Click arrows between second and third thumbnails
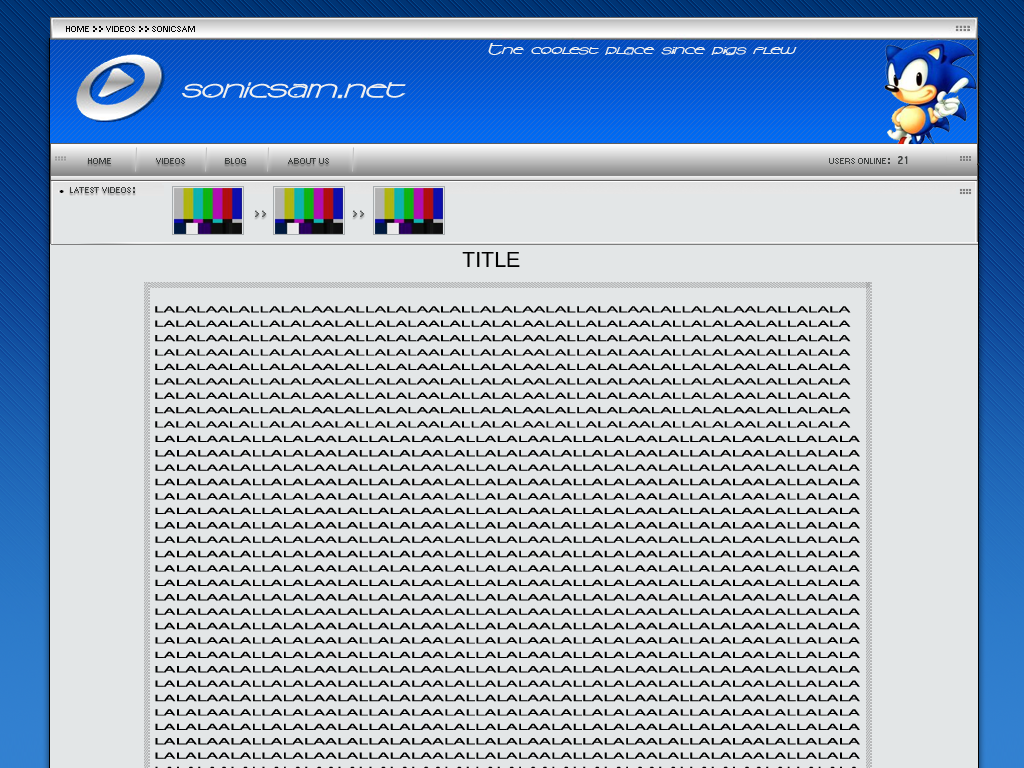 tap(358, 214)
